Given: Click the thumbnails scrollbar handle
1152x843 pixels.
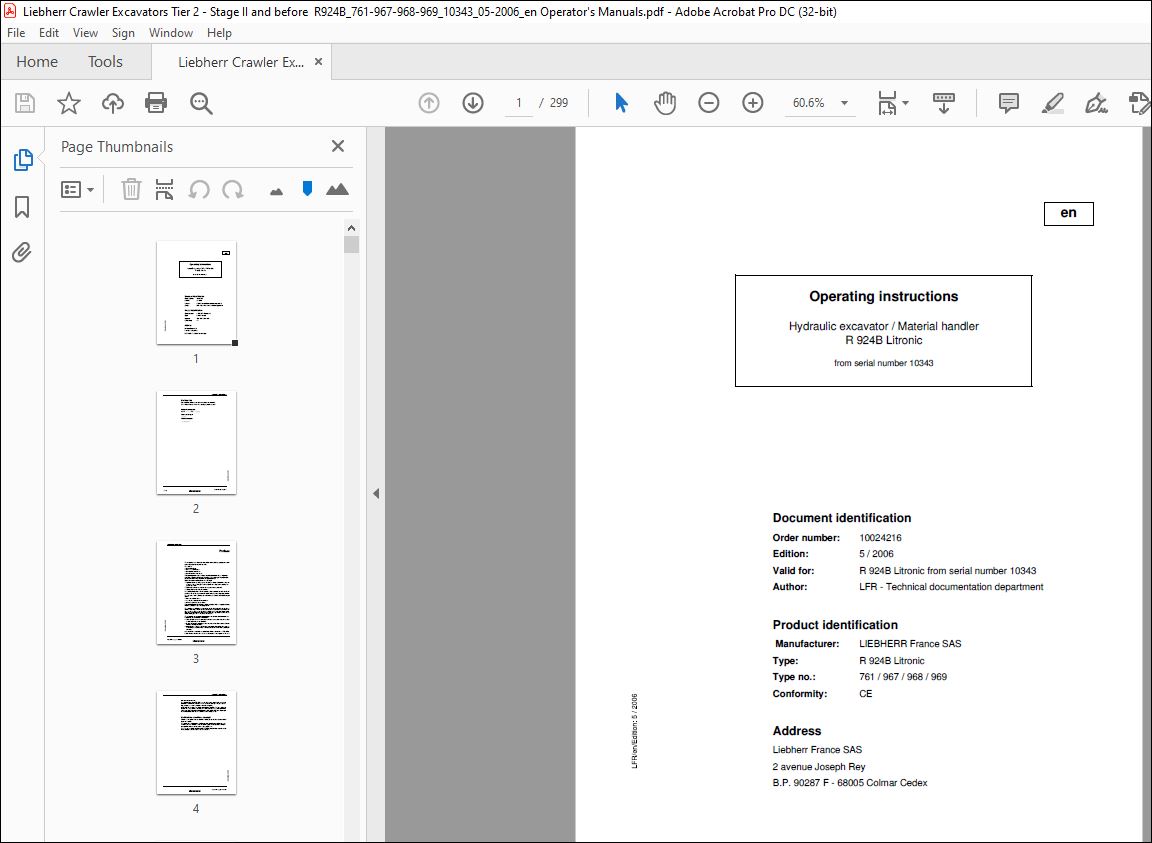Looking at the screenshot, I should [x=351, y=245].
